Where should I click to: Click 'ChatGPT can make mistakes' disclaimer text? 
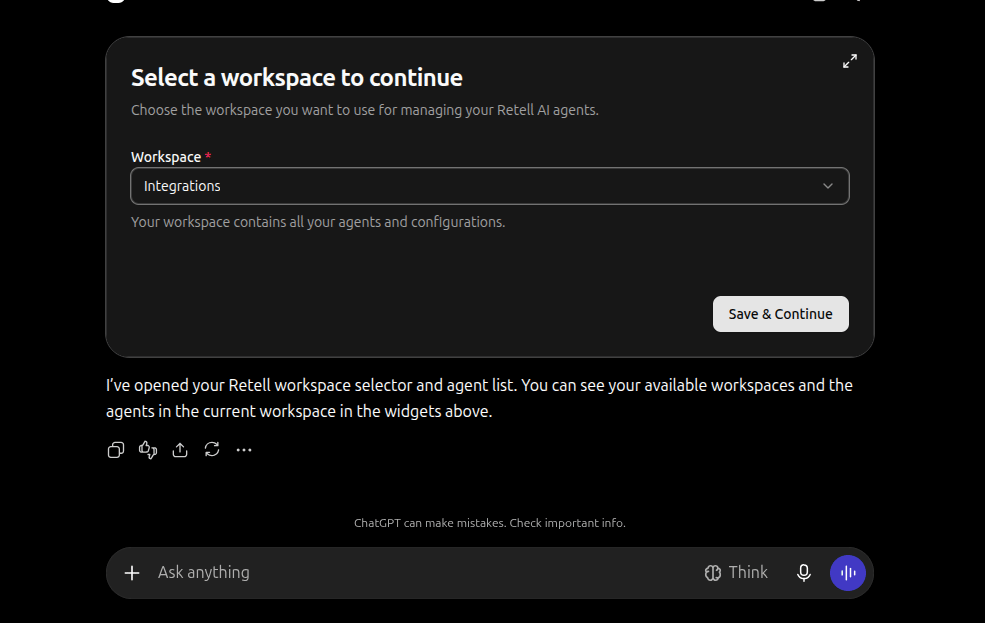coord(489,523)
